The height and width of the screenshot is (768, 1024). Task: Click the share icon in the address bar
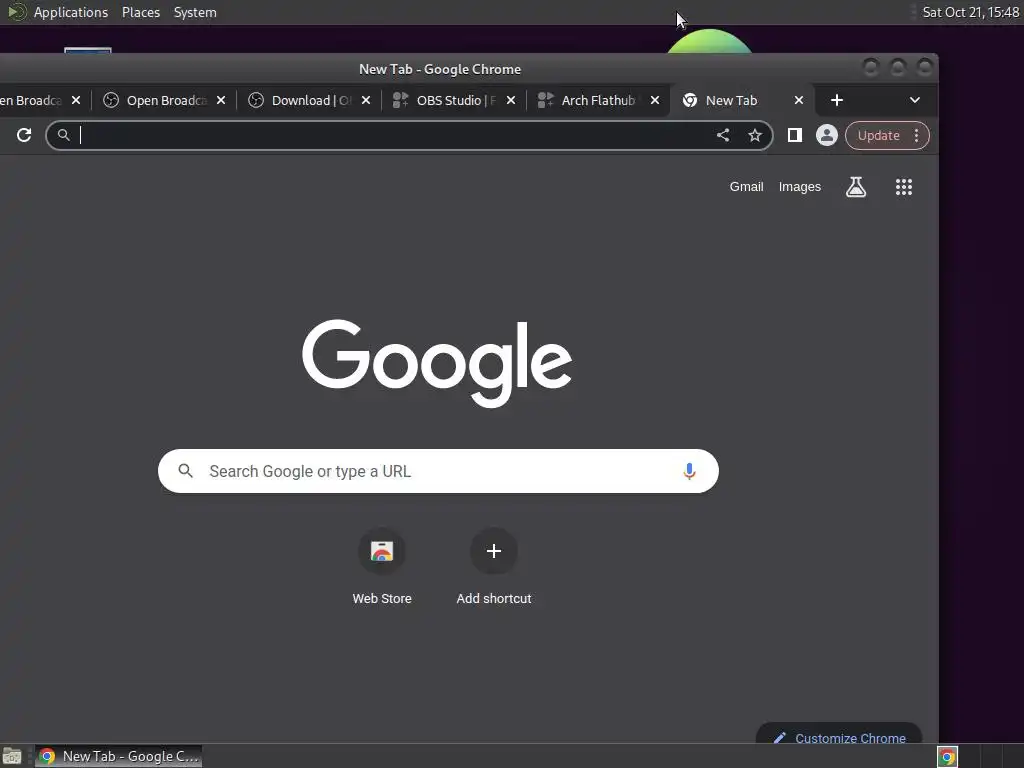point(723,135)
